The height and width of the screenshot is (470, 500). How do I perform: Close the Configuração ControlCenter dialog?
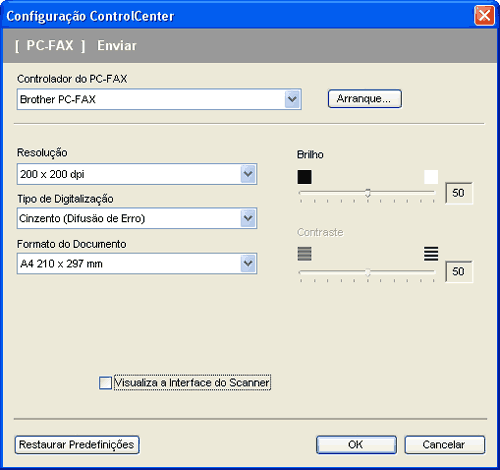[x=484, y=15]
